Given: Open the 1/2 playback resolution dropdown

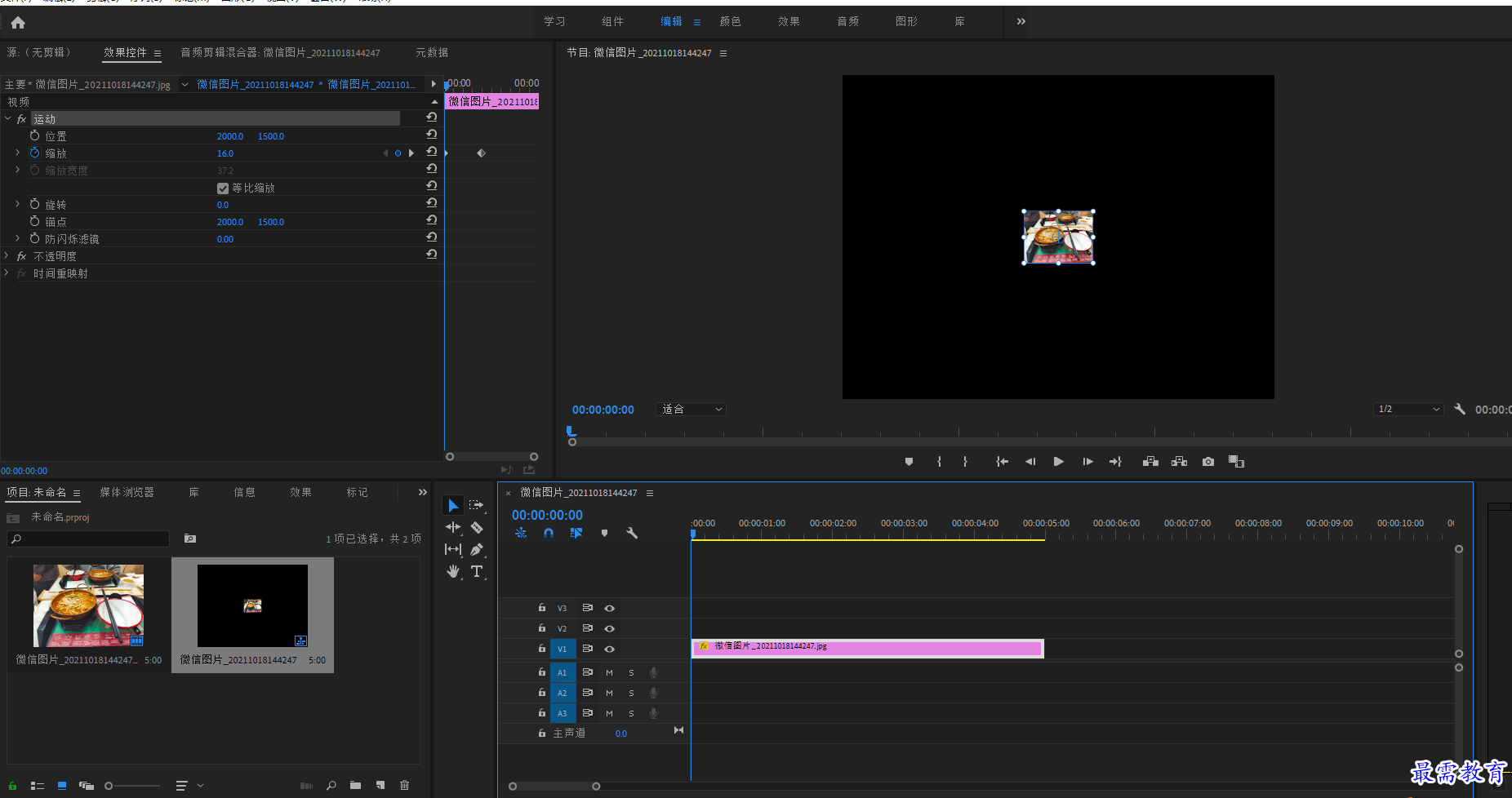Looking at the screenshot, I should click(x=1409, y=409).
